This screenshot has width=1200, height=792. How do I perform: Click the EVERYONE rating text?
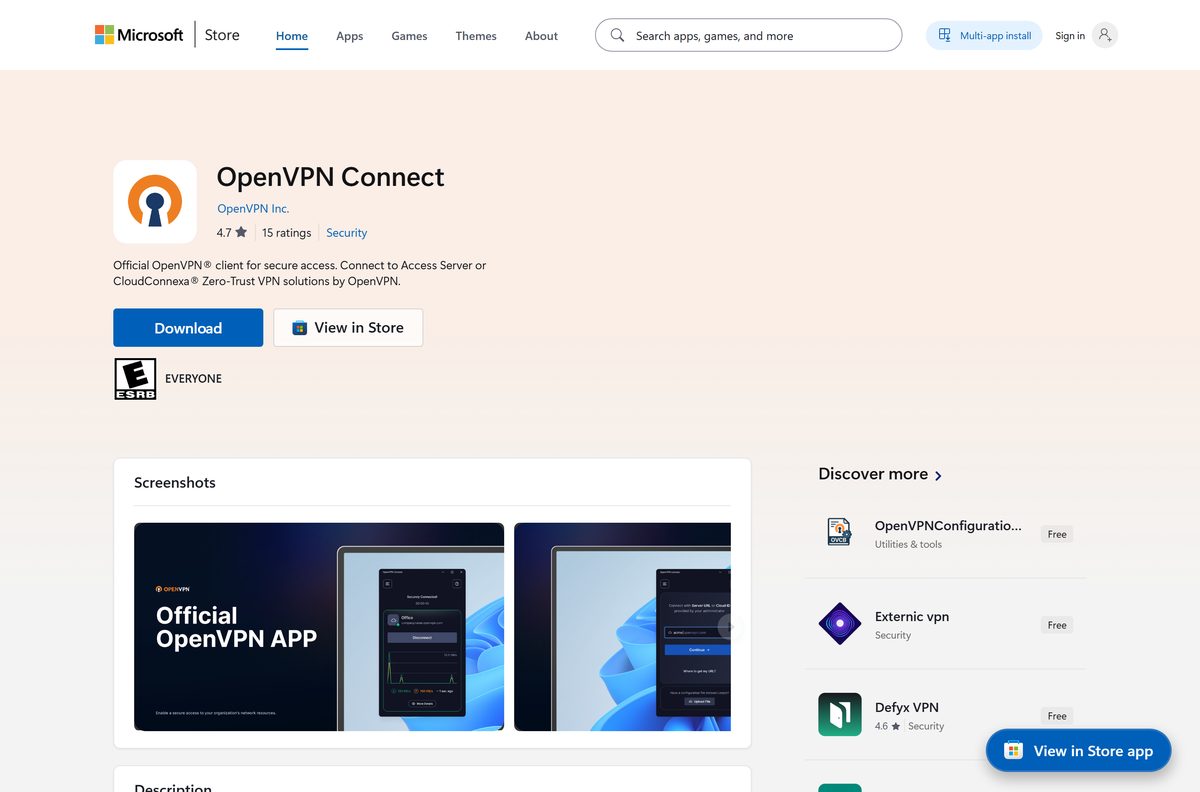193,379
